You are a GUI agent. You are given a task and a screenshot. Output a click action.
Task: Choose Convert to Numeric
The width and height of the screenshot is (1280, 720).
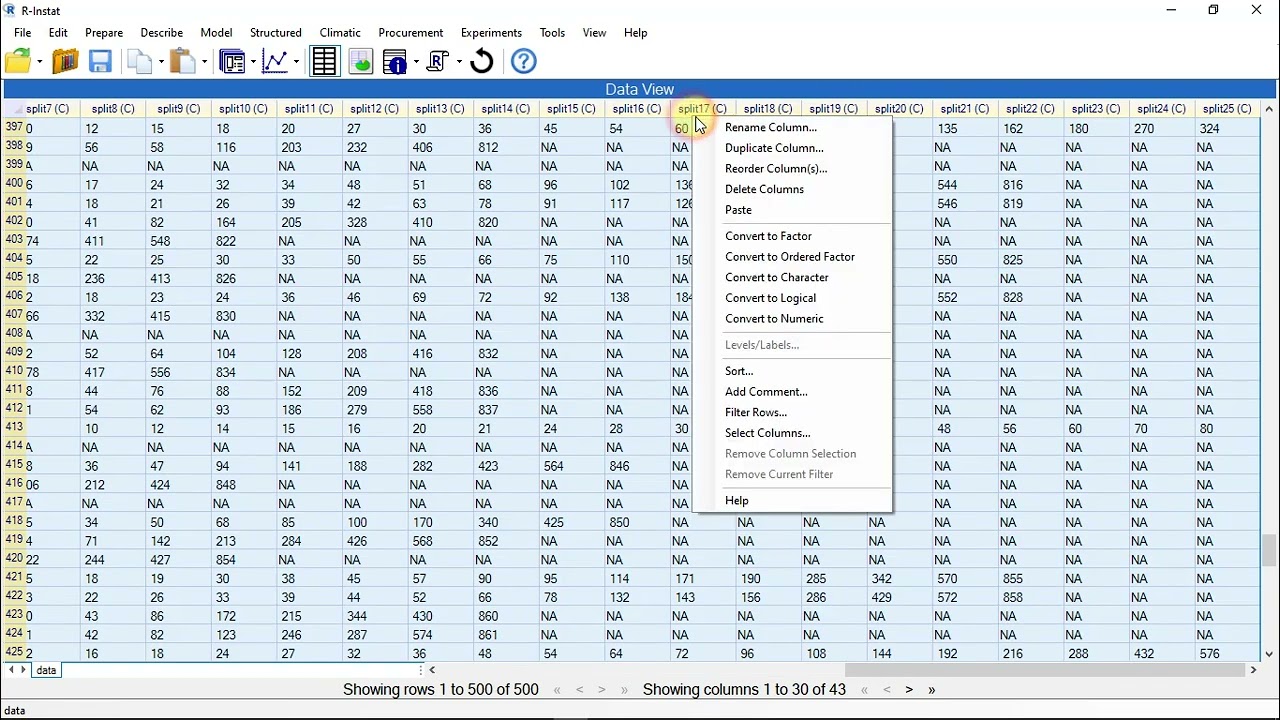(774, 319)
